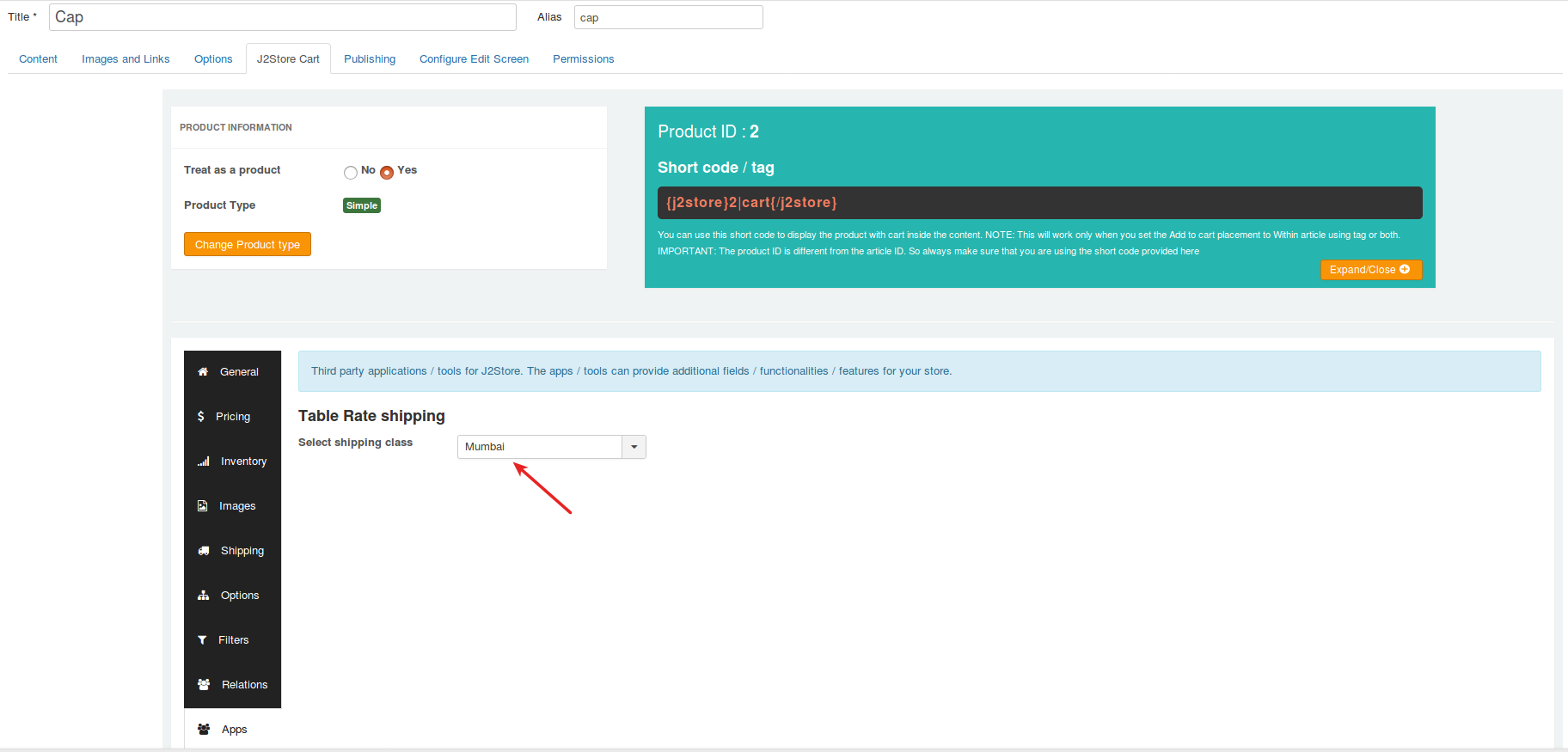Open the shipping class dropdown arrow

[x=634, y=447]
